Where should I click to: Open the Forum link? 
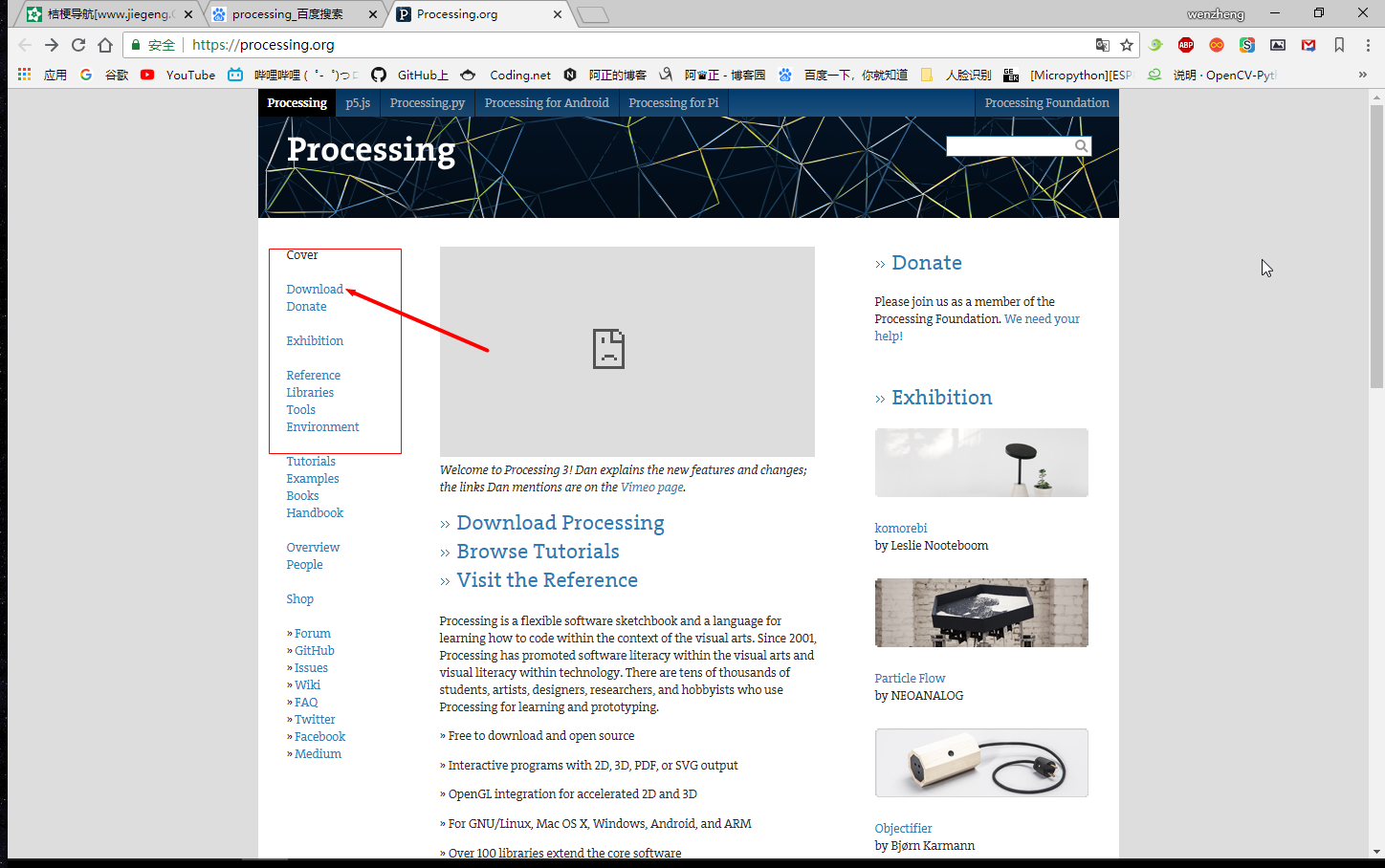coord(312,634)
